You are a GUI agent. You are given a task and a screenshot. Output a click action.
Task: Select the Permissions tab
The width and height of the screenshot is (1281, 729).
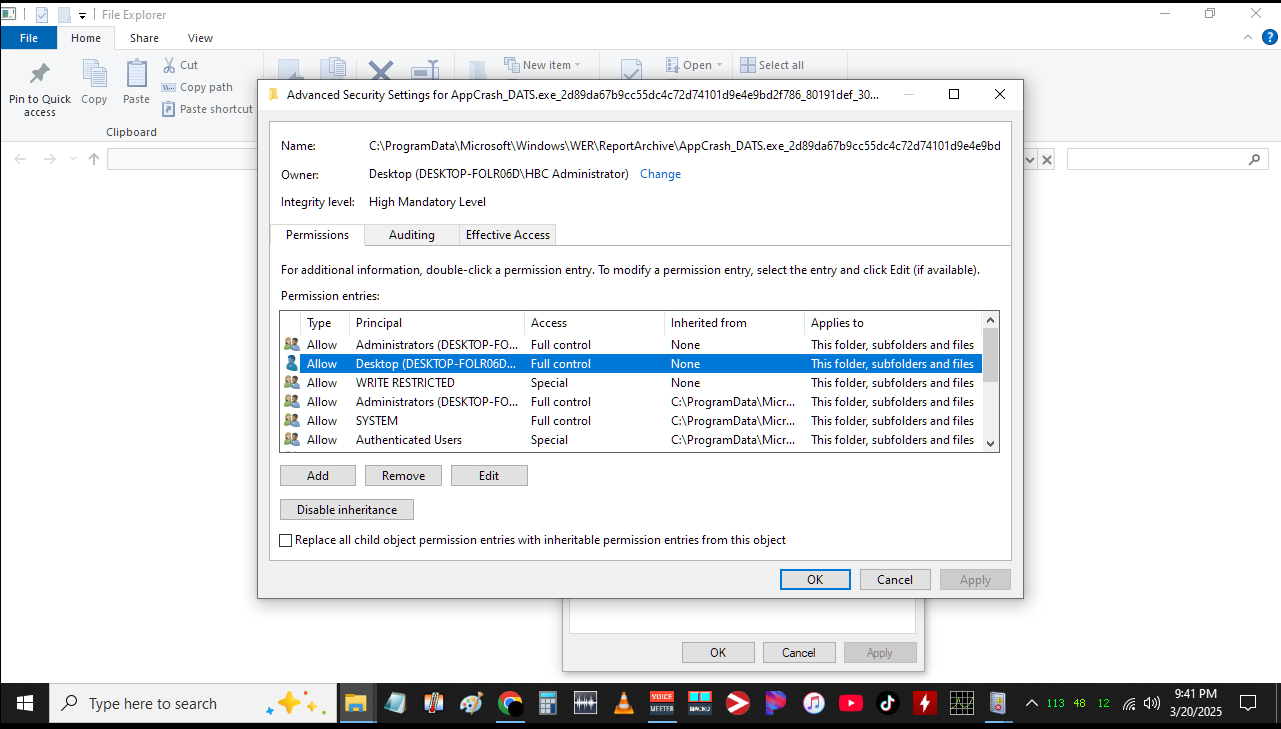(x=317, y=235)
